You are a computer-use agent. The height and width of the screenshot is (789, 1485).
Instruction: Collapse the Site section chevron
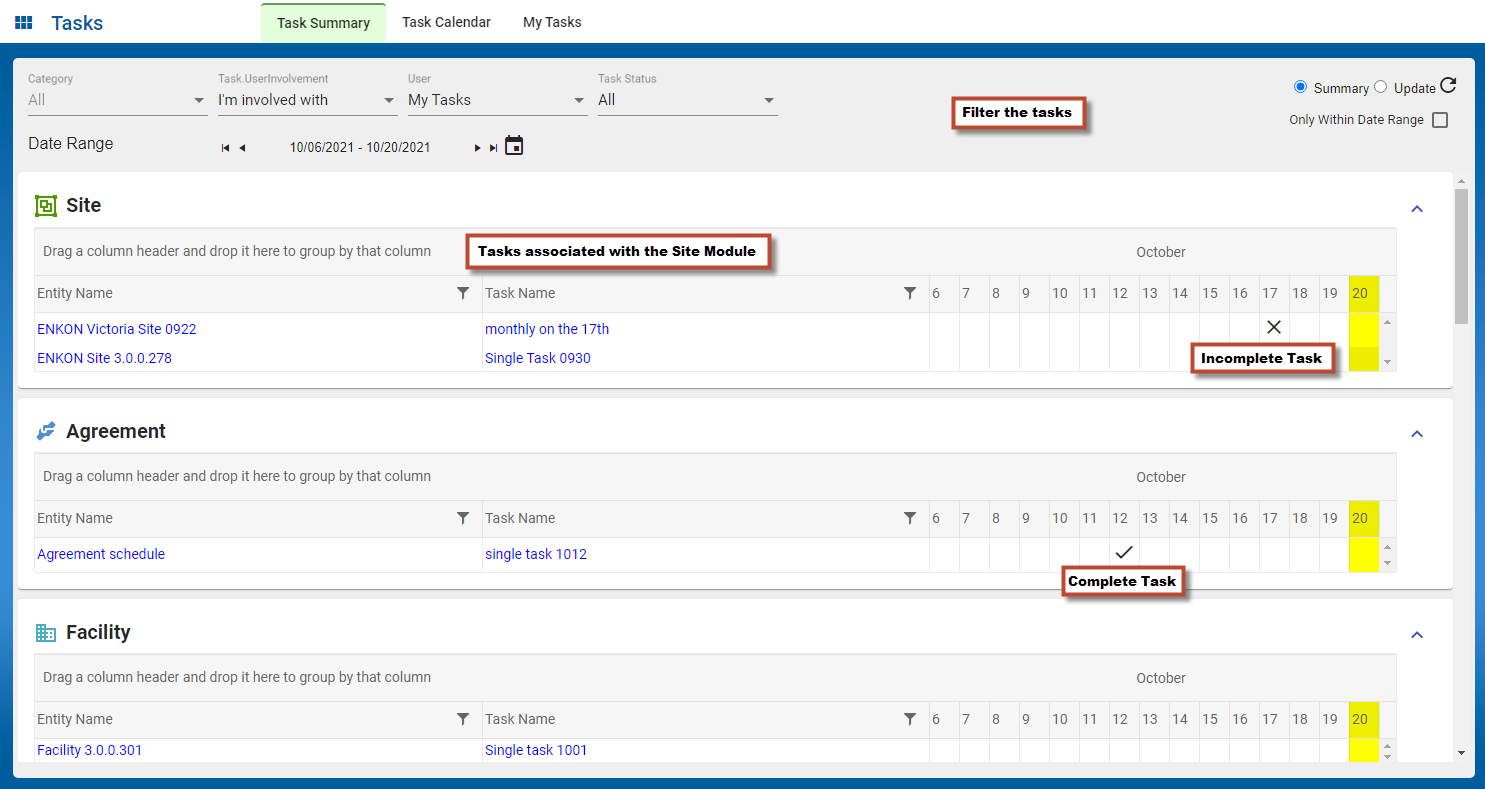click(1416, 209)
